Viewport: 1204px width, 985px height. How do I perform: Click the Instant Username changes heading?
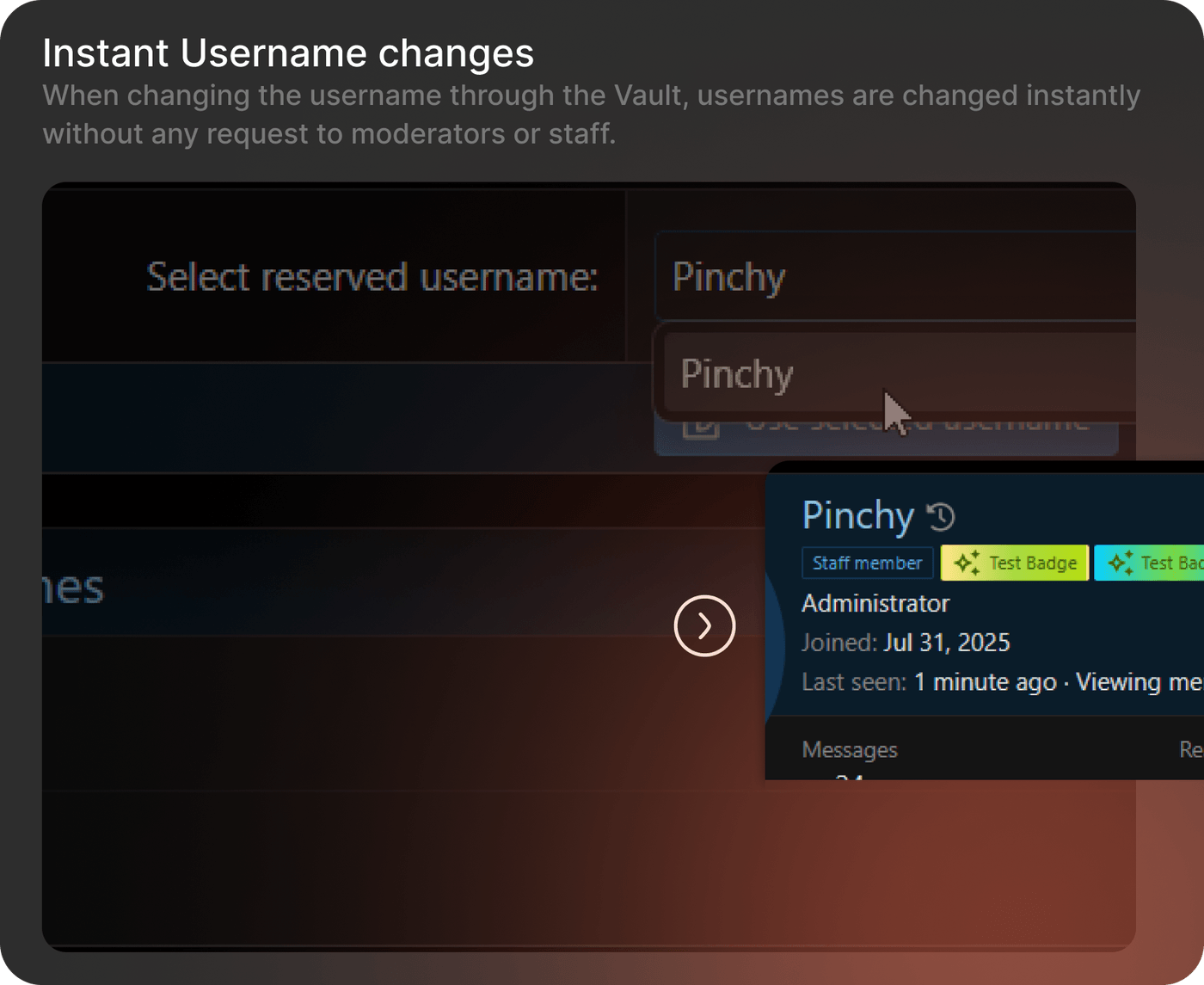288,53
